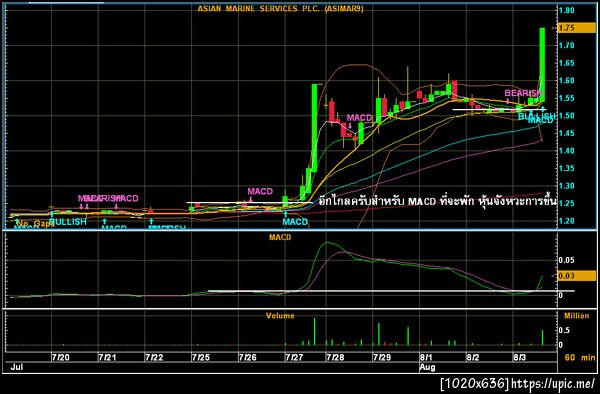Select the 8/1 date marker
Viewport: 600px width, 394px height.
(426, 358)
